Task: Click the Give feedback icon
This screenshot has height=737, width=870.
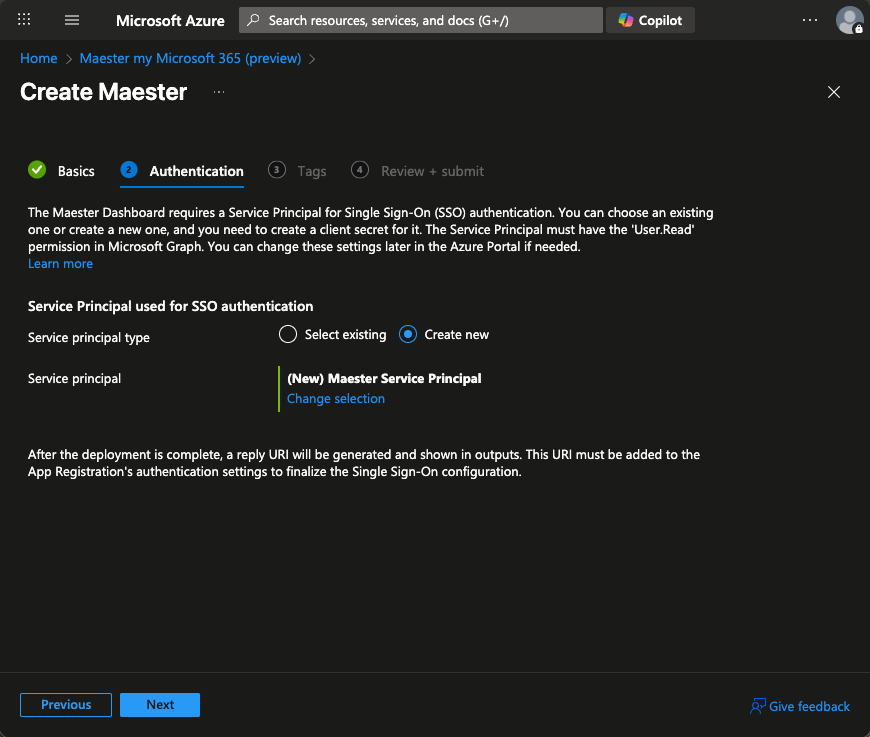Action: [758, 706]
